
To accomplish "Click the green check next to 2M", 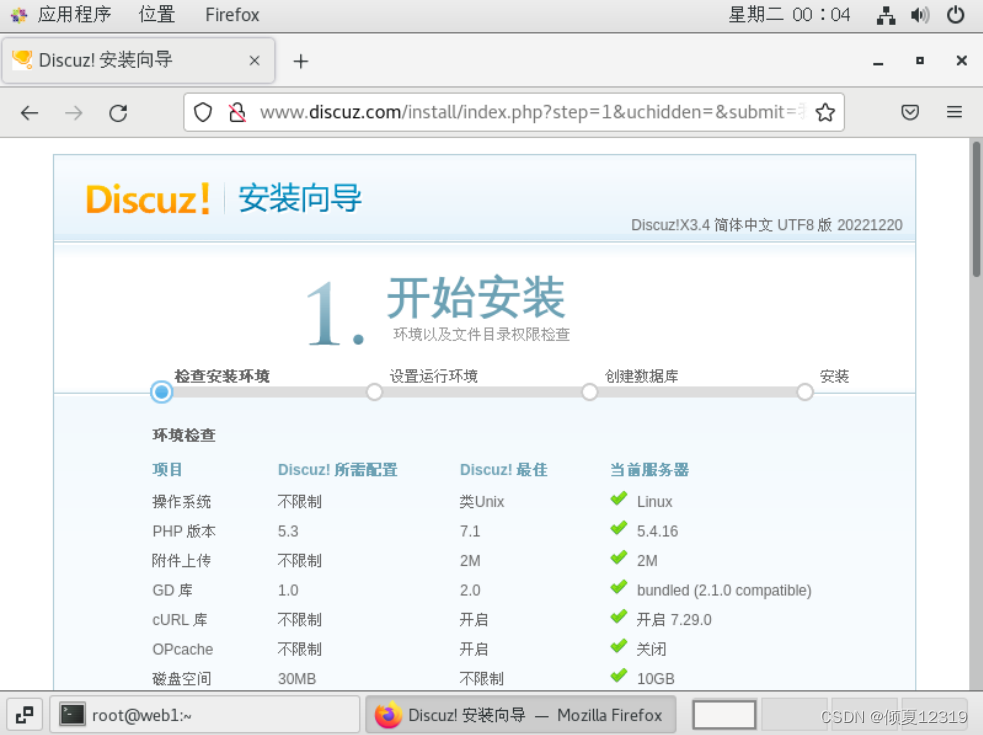I will [619, 558].
